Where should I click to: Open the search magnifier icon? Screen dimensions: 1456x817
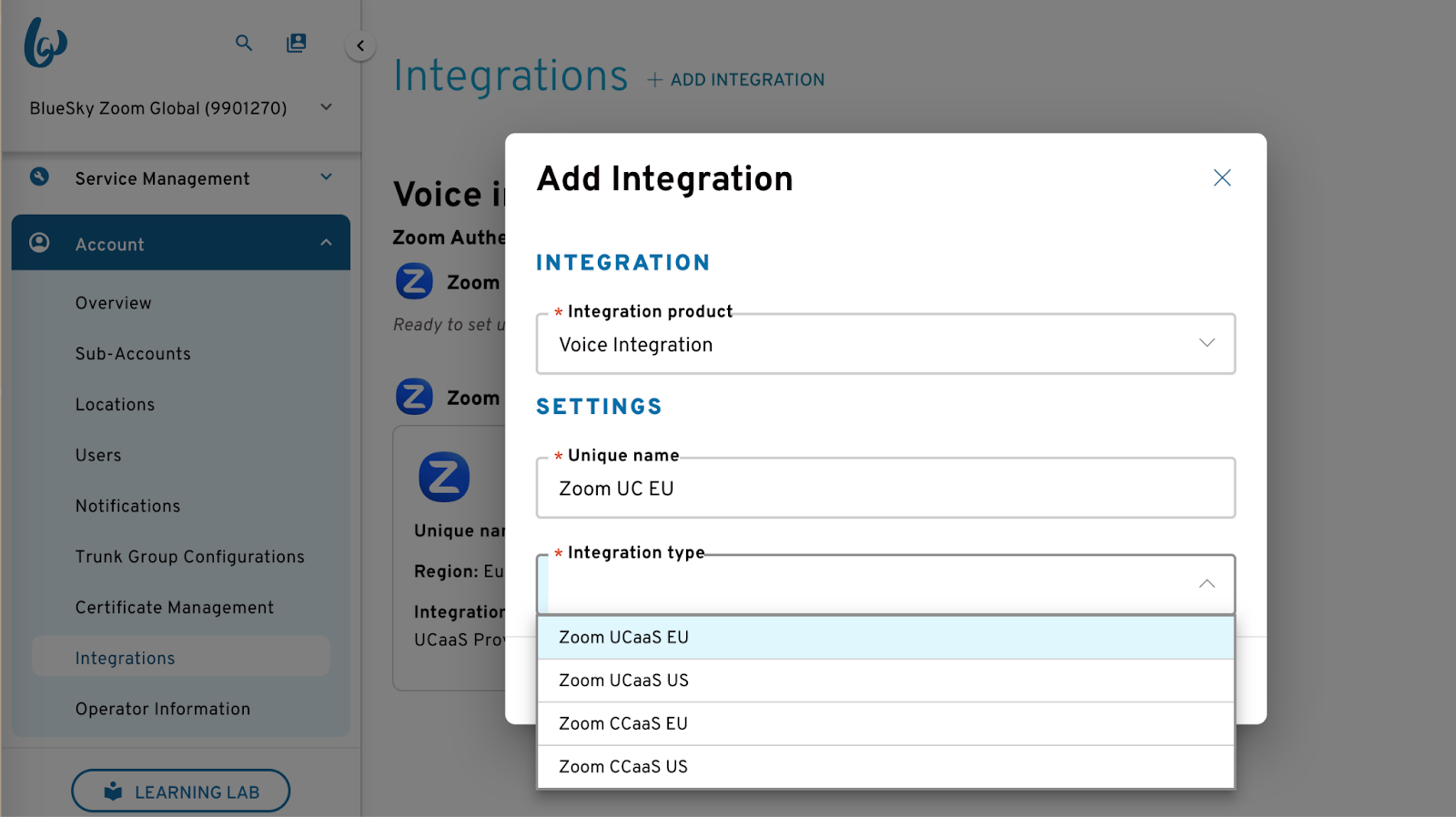tap(244, 43)
